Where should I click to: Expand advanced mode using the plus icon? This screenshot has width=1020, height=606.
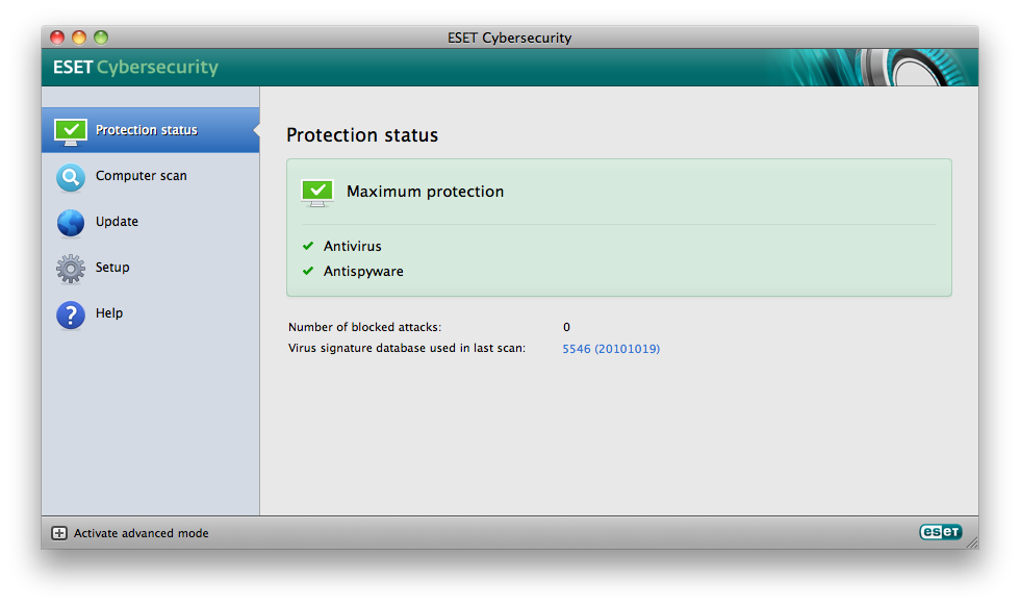[x=59, y=534]
